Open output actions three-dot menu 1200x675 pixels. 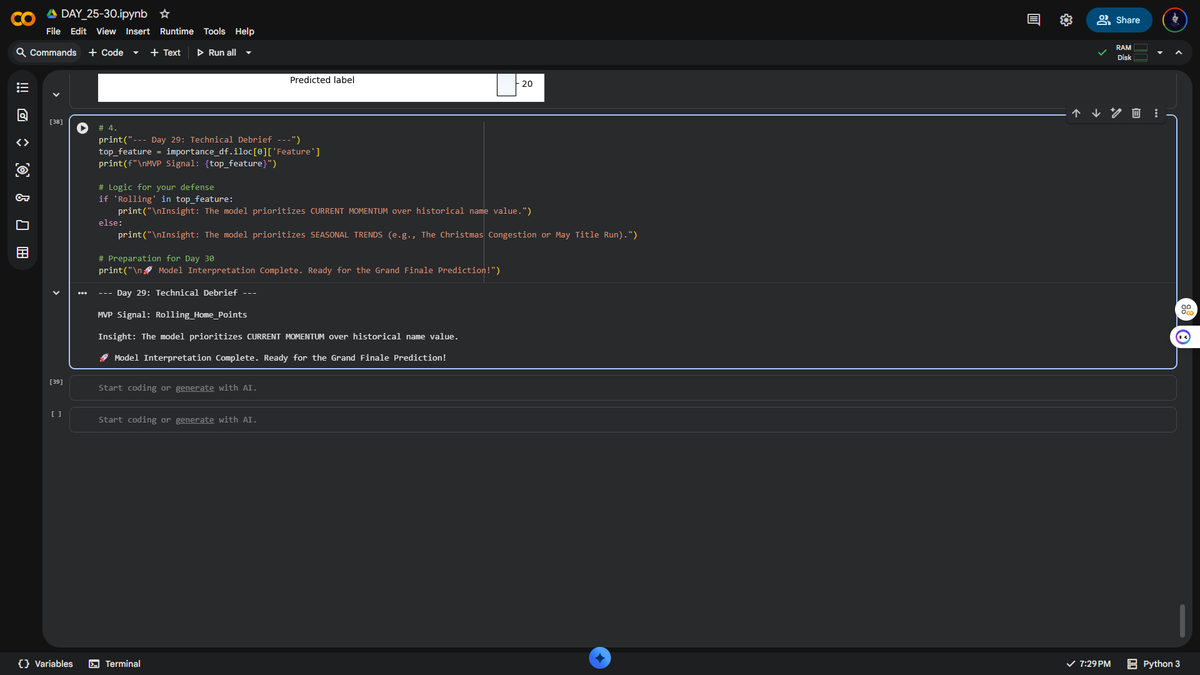tap(83, 293)
